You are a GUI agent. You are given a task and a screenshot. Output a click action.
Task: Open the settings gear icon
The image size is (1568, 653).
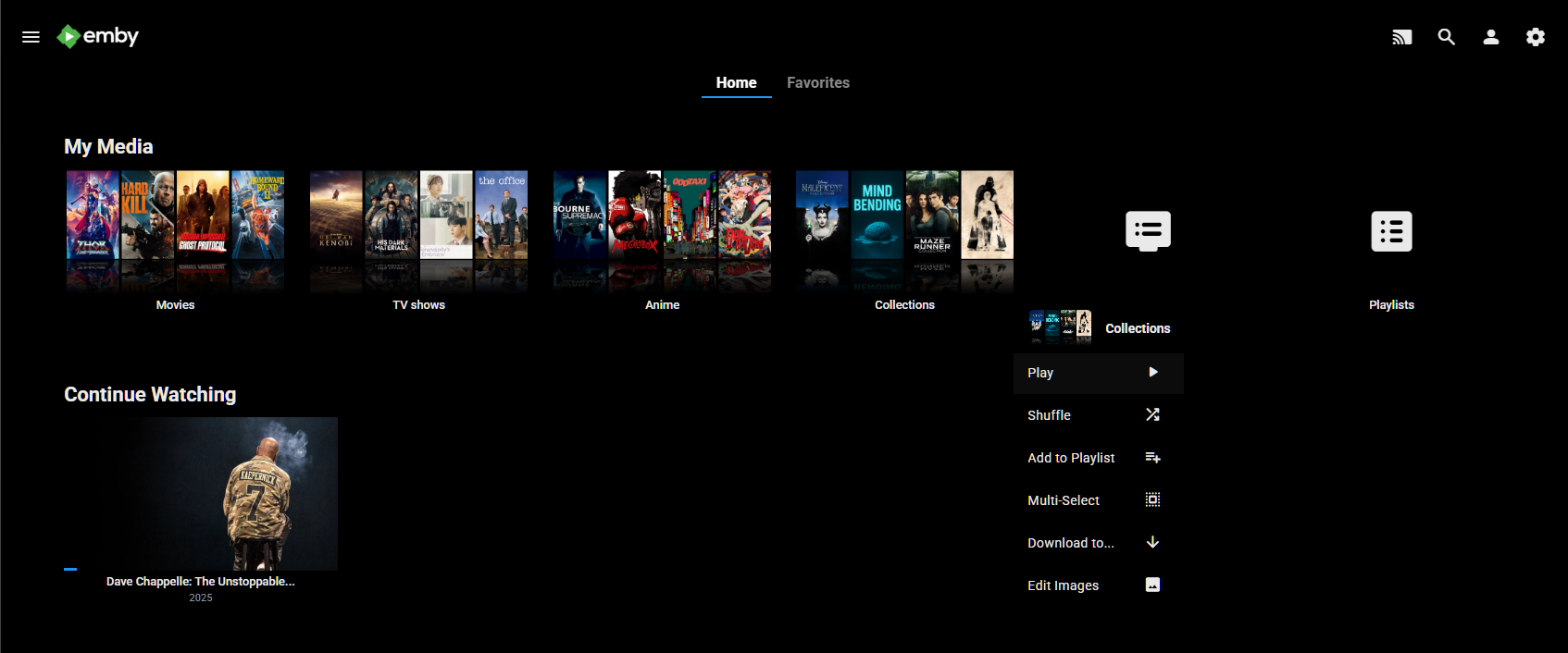[1536, 37]
